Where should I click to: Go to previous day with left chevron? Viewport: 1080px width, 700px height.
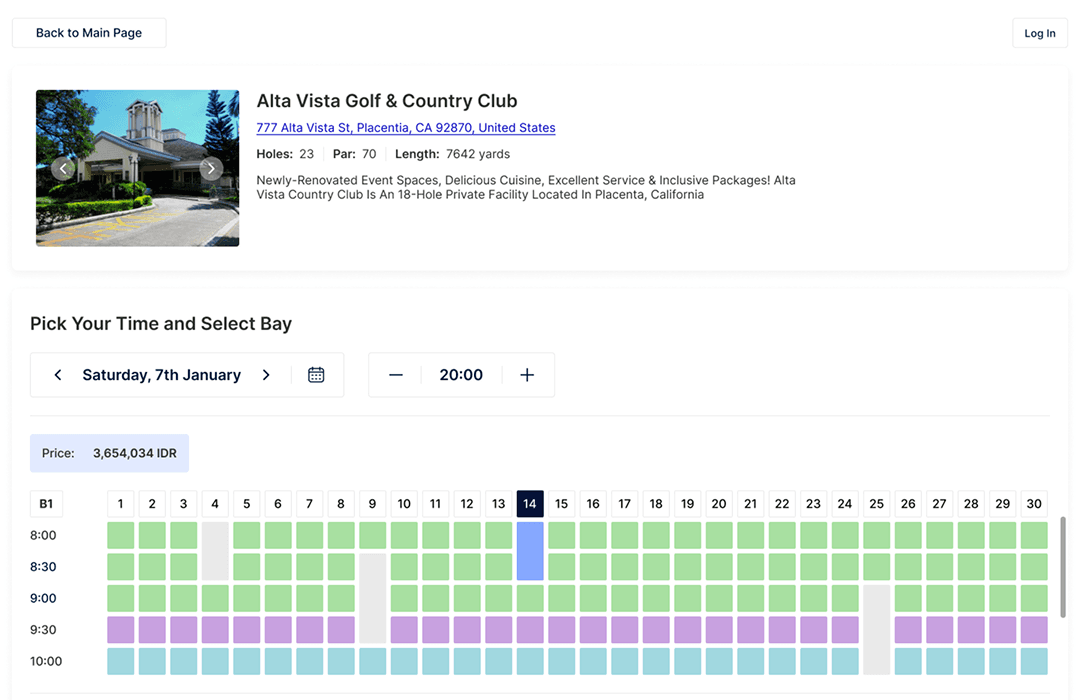[58, 375]
